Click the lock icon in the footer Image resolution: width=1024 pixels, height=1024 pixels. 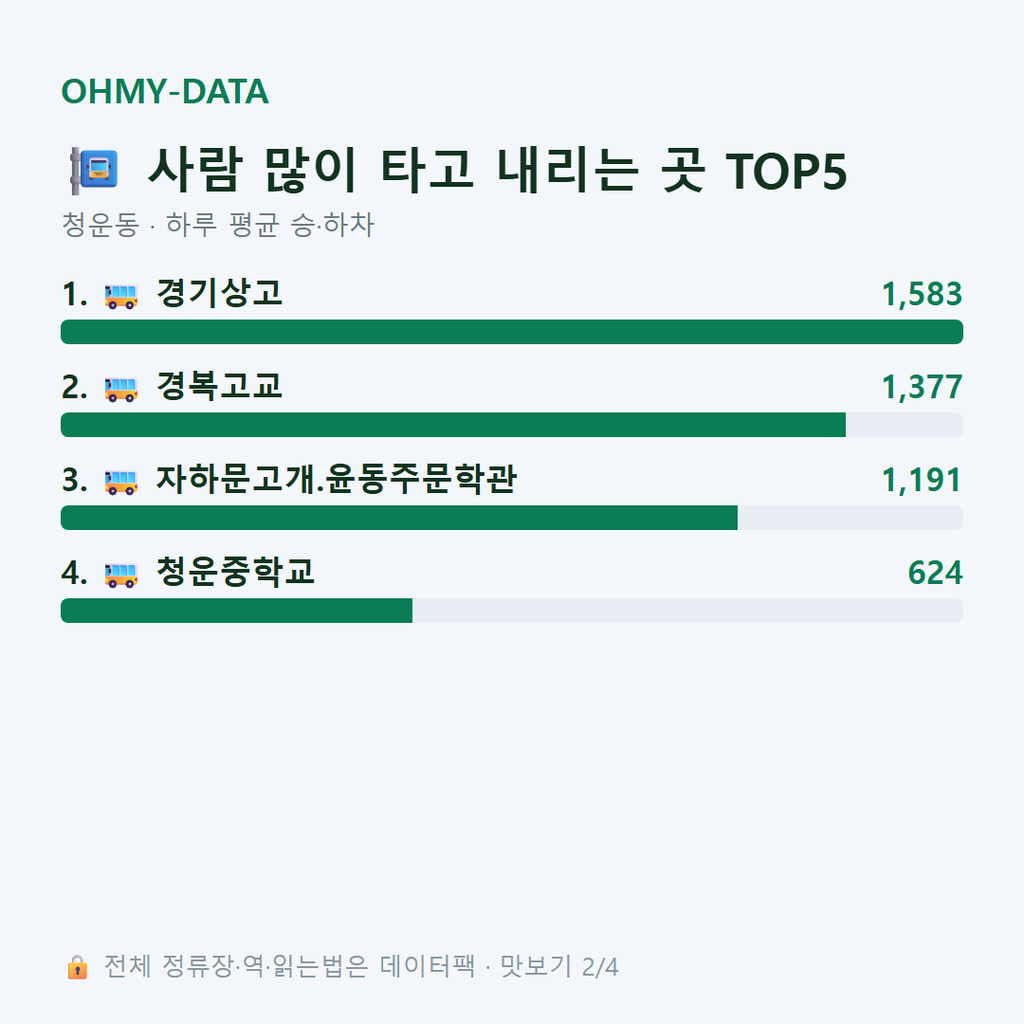(77, 967)
